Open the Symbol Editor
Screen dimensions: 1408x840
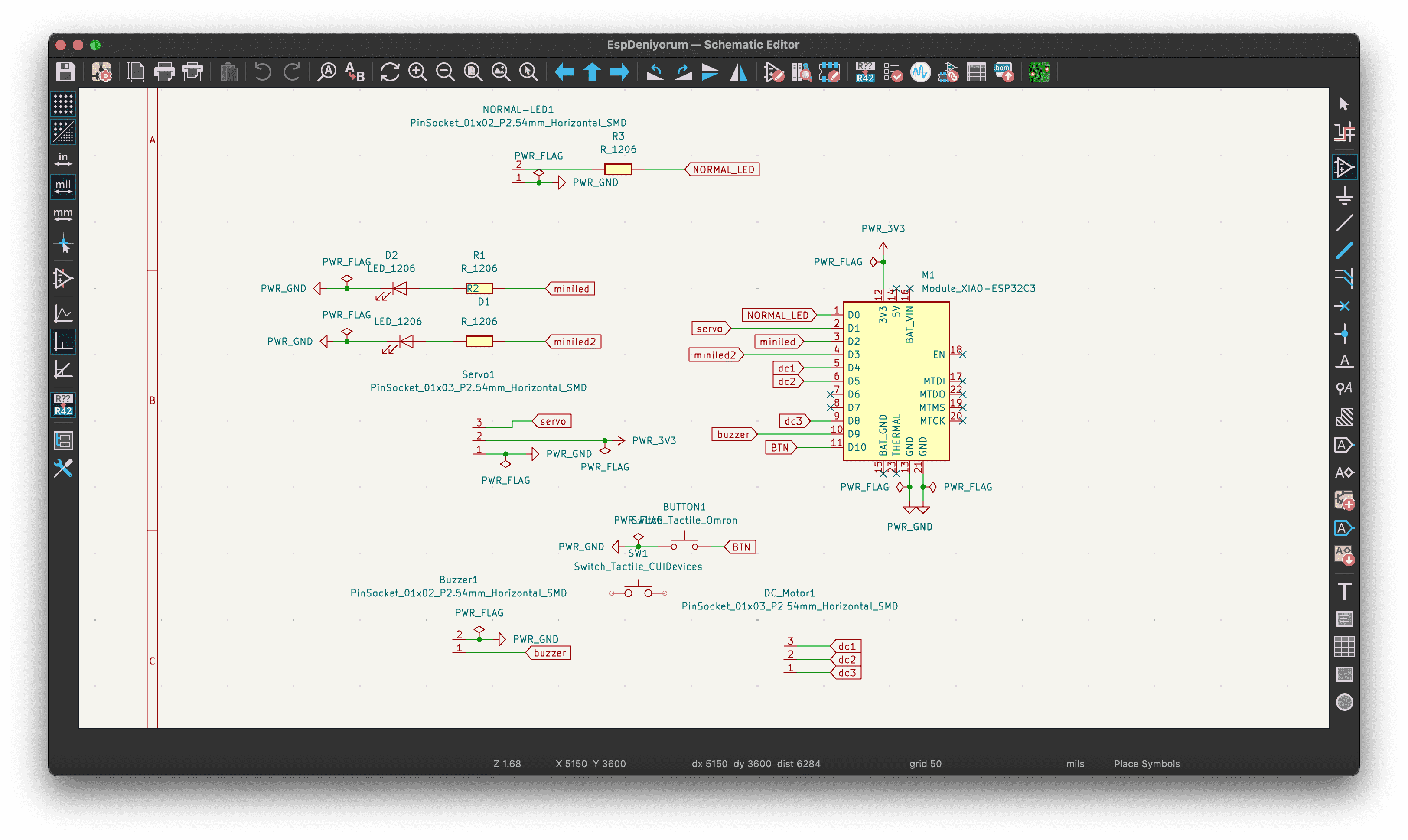(x=773, y=72)
